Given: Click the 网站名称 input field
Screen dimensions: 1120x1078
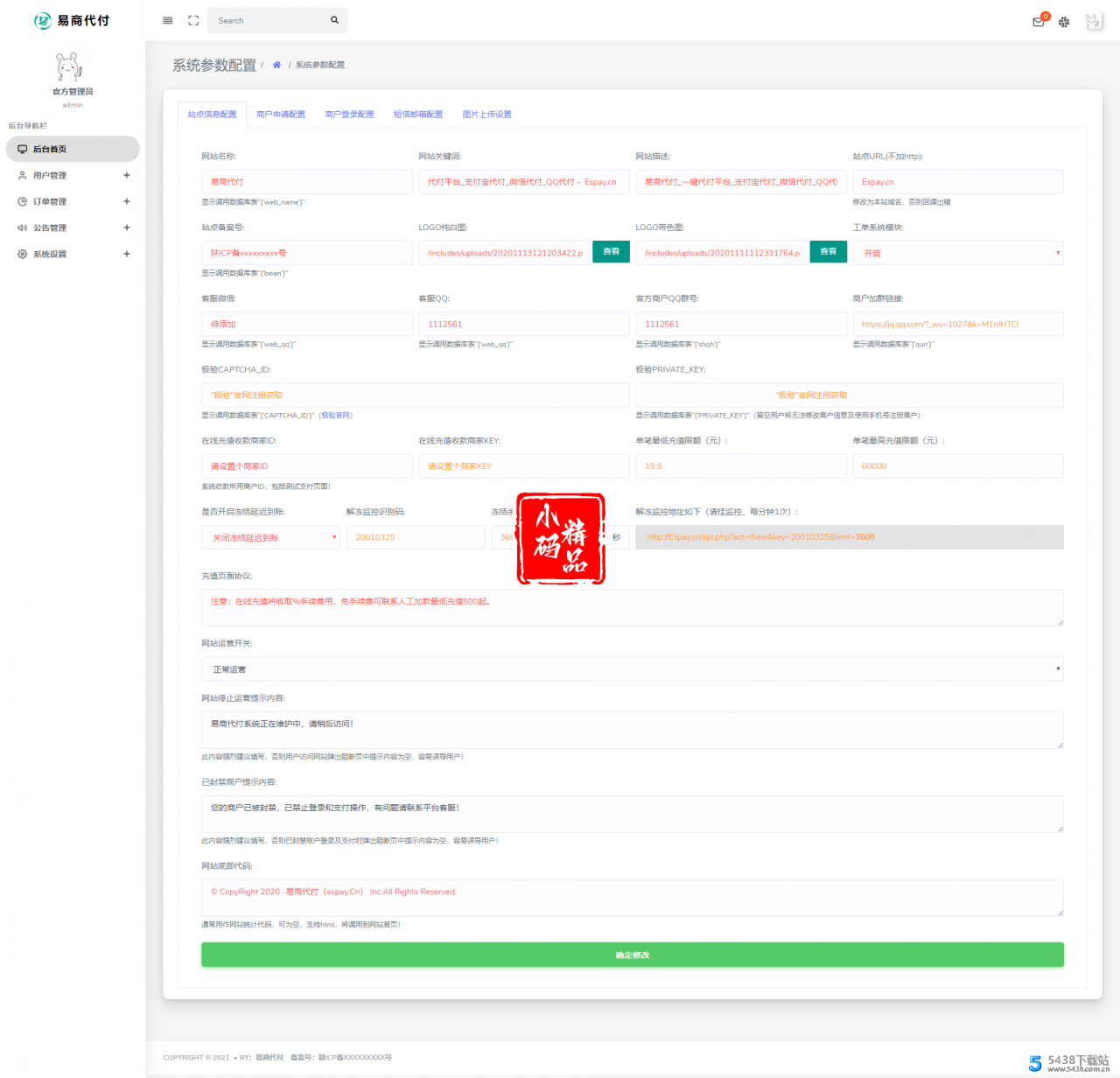Looking at the screenshot, I should tap(307, 182).
